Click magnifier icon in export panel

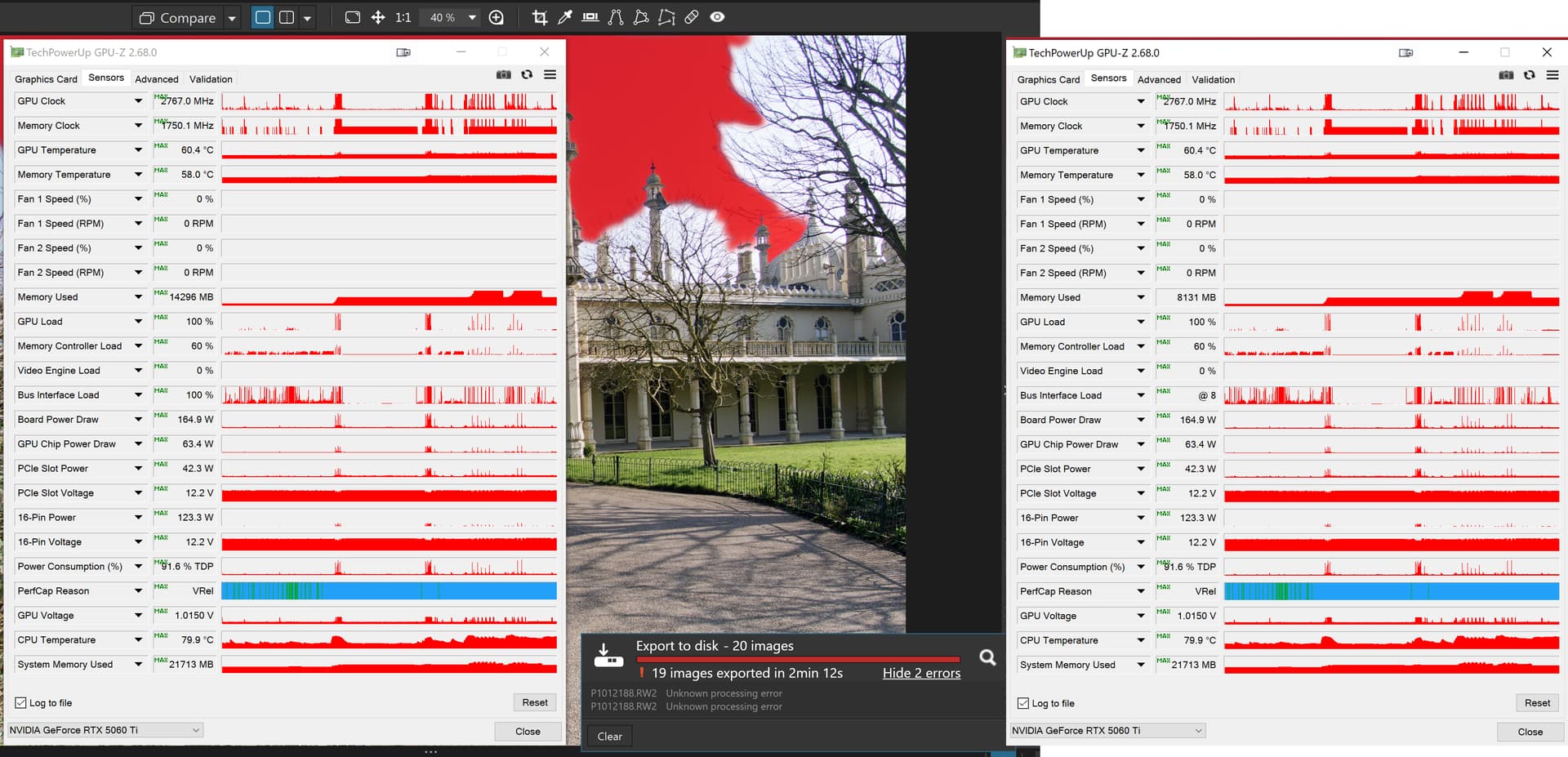(x=987, y=657)
